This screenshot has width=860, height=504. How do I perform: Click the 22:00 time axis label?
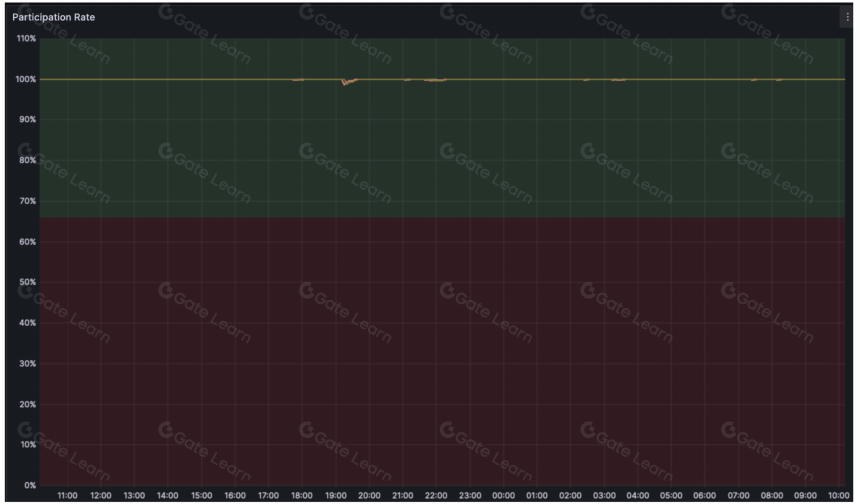click(436, 495)
